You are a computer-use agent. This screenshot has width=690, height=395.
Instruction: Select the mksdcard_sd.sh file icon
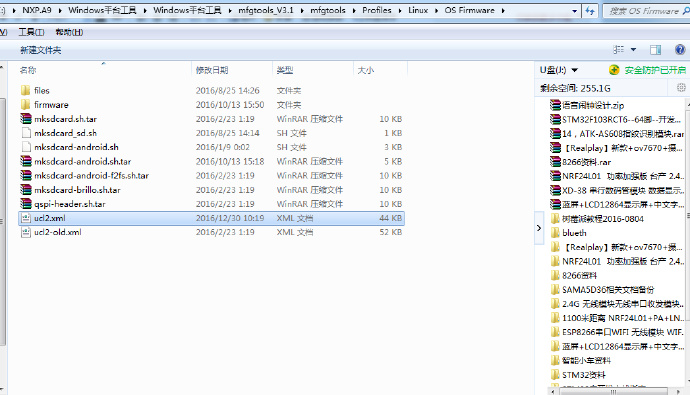click(26, 133)
